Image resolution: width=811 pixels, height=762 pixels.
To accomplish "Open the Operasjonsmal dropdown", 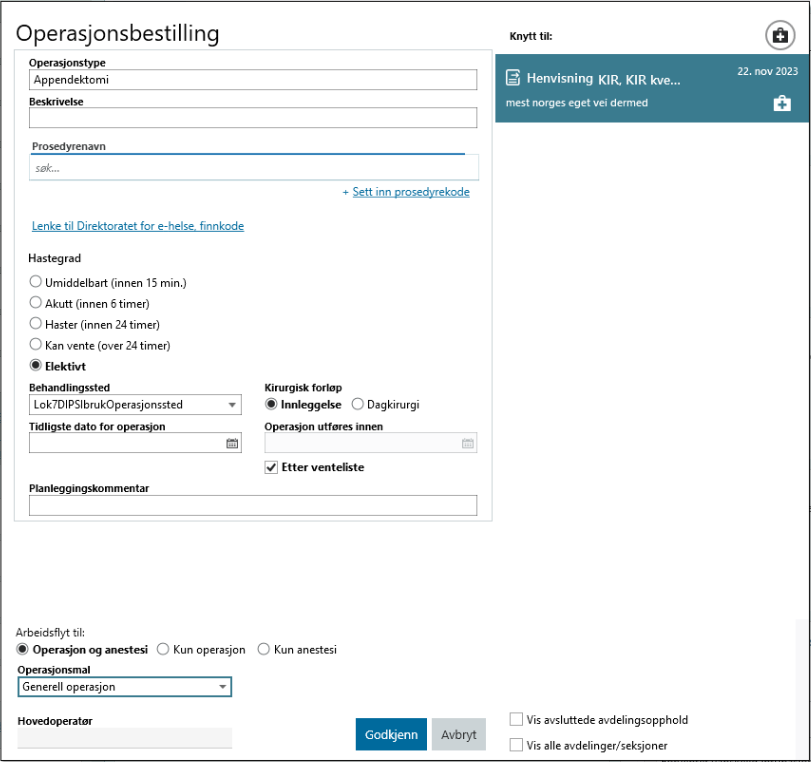I will coord(224,687).
